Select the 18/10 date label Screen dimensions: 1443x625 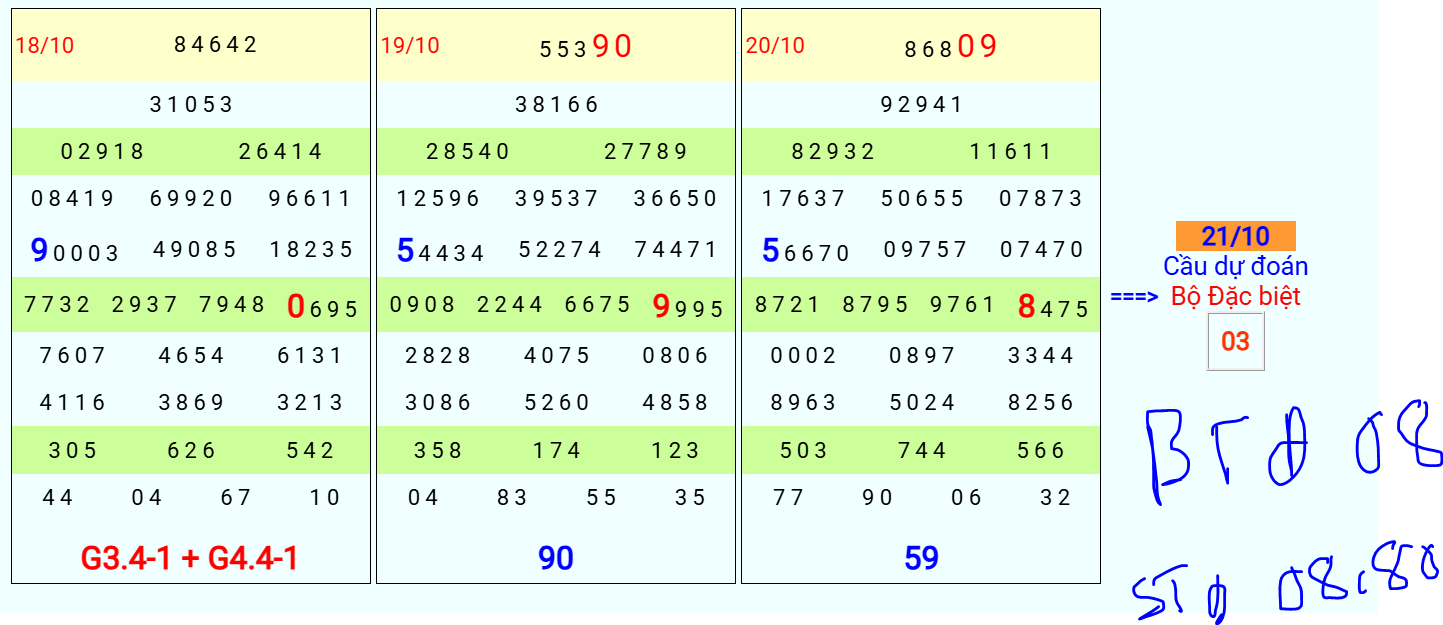click(45, 45)
